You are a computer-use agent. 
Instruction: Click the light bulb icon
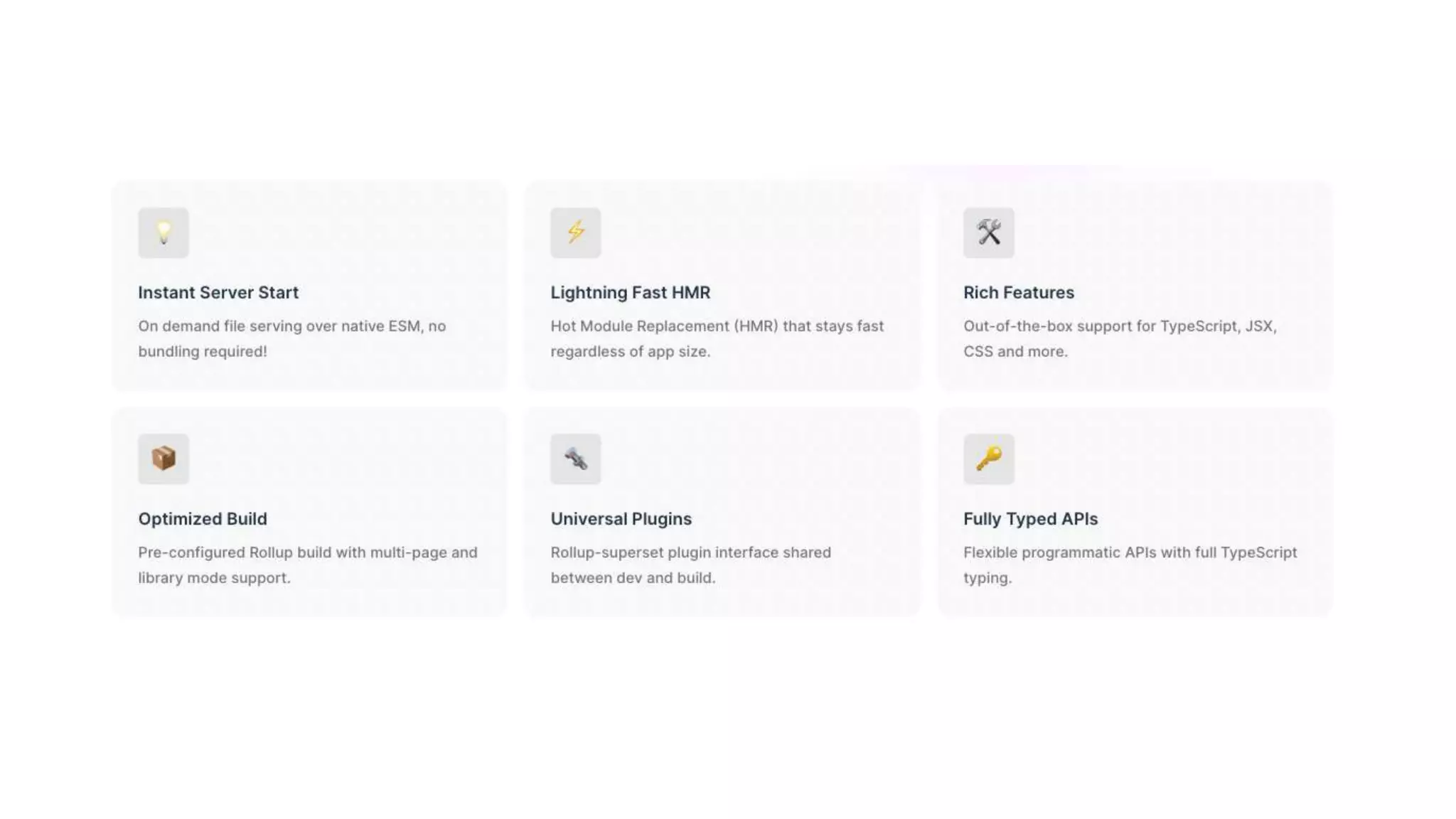point(164,232)
